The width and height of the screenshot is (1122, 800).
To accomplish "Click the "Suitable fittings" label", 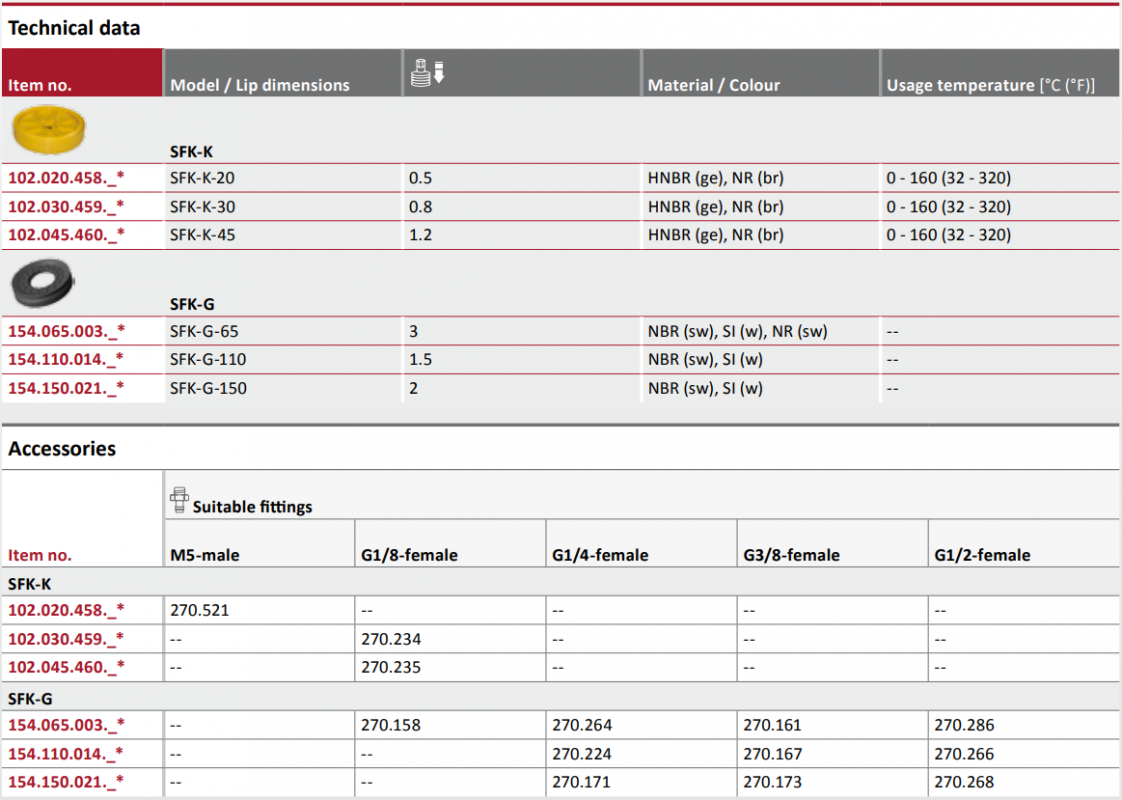I will click(253, 507).
